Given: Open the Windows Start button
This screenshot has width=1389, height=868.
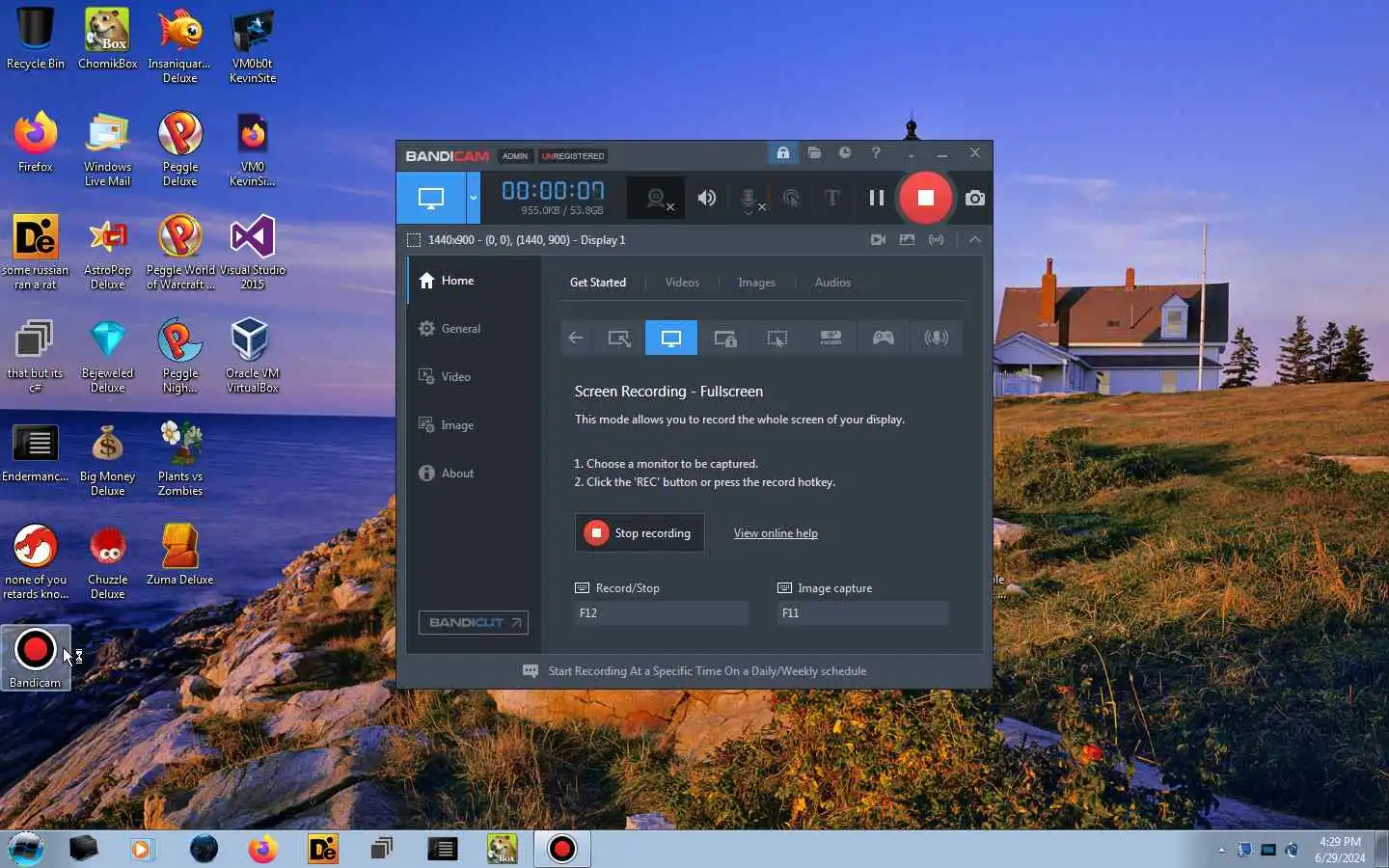Looking at the screenshot, I should 26,849.
